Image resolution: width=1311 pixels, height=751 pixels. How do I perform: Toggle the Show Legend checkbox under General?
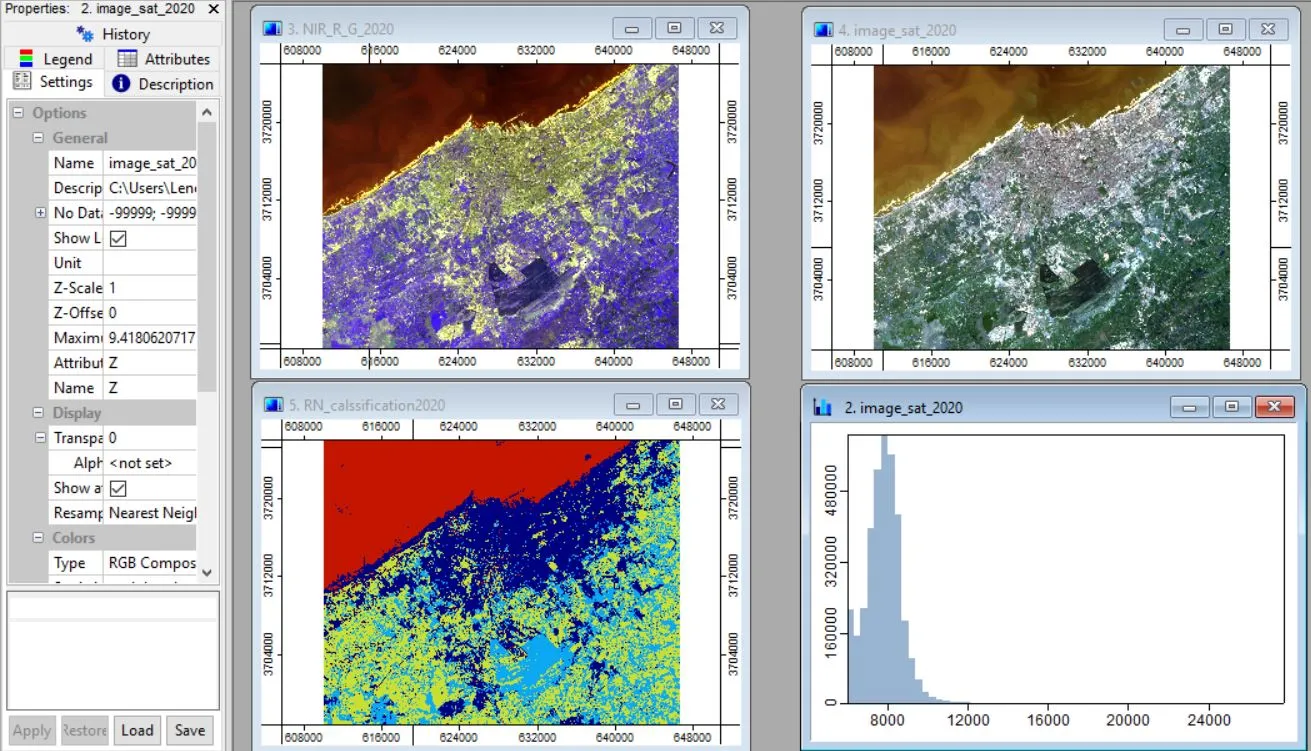pos(118,237)
